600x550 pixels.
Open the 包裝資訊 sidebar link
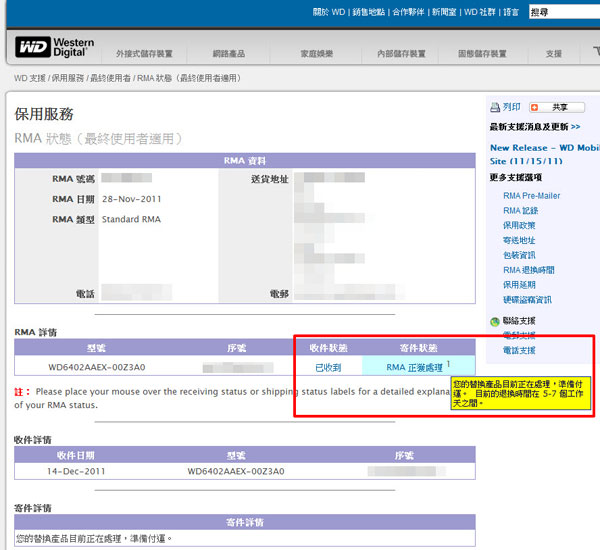(519, 256)
